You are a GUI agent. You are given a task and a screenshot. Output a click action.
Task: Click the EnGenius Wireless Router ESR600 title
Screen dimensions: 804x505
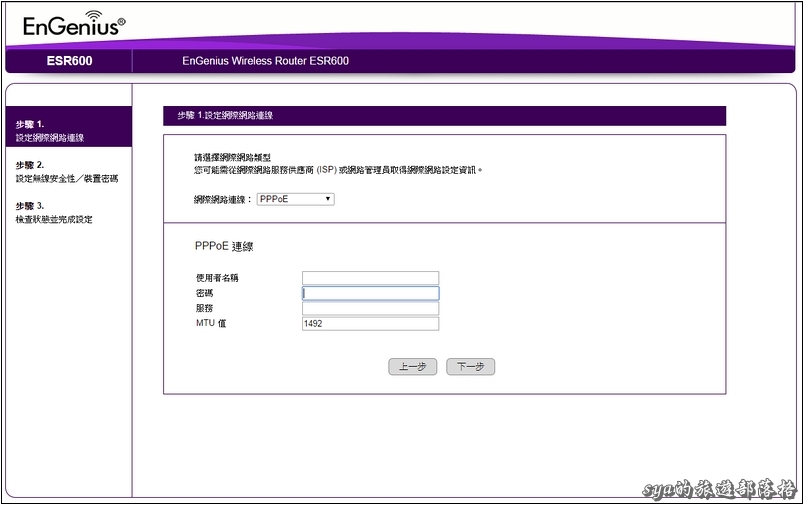(x=265, y=61)
